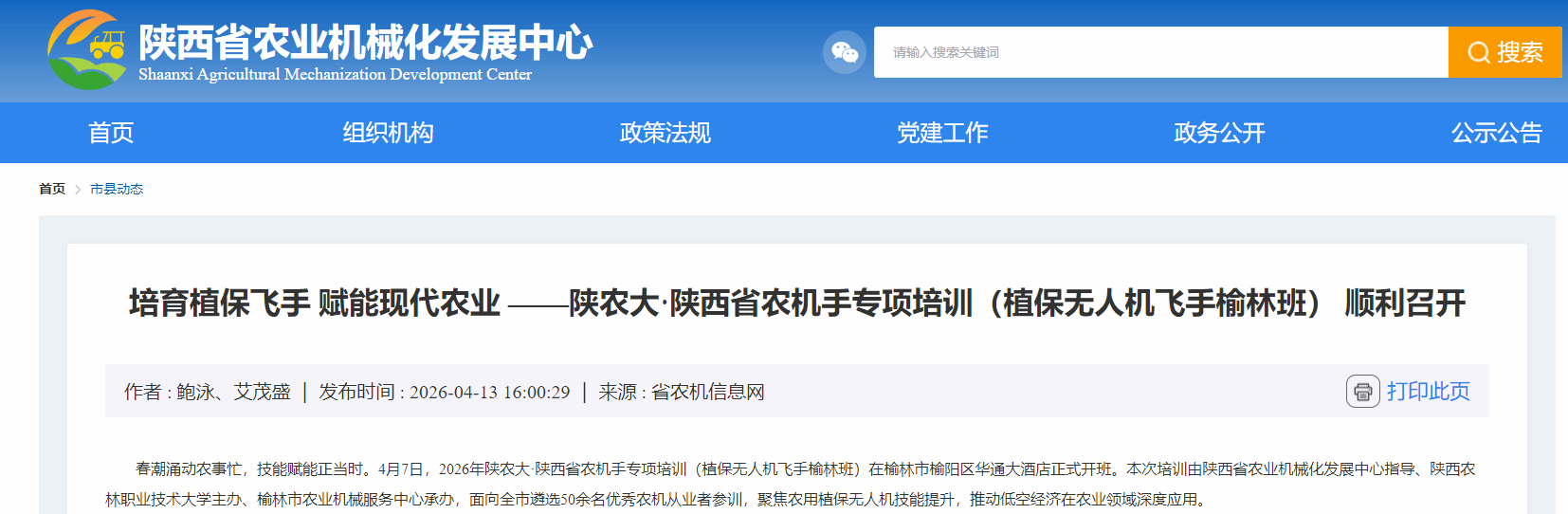Viewport: 1568px width, 514px height.
Task: Open the 市县动态 breadcrumb link
Action: click(117, 190)
